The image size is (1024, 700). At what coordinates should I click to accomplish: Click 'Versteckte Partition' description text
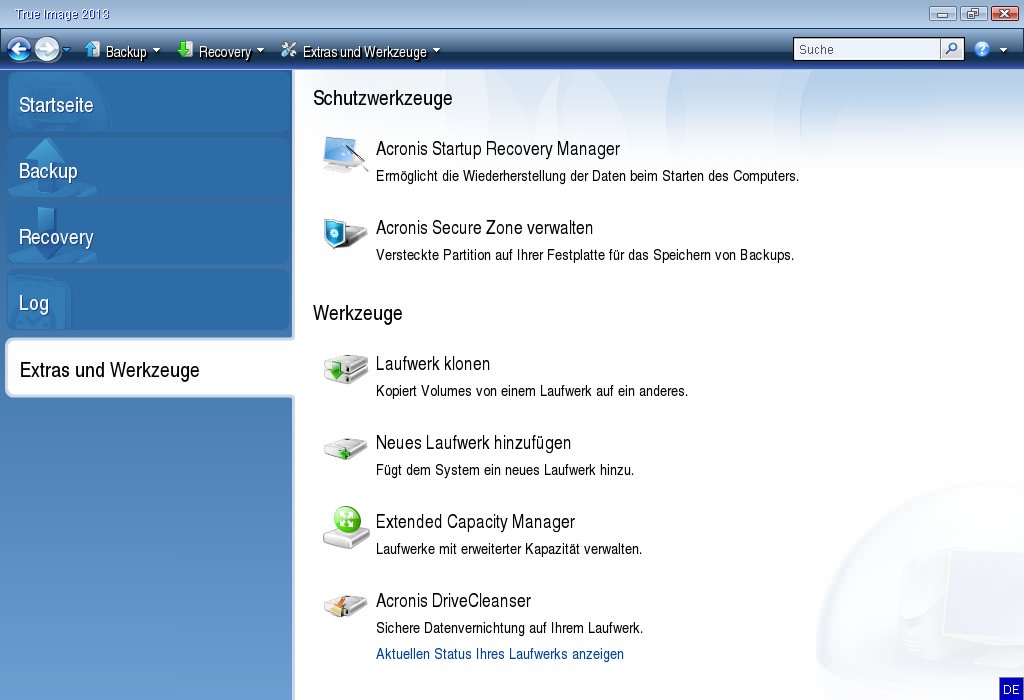(x=584, y=255)
